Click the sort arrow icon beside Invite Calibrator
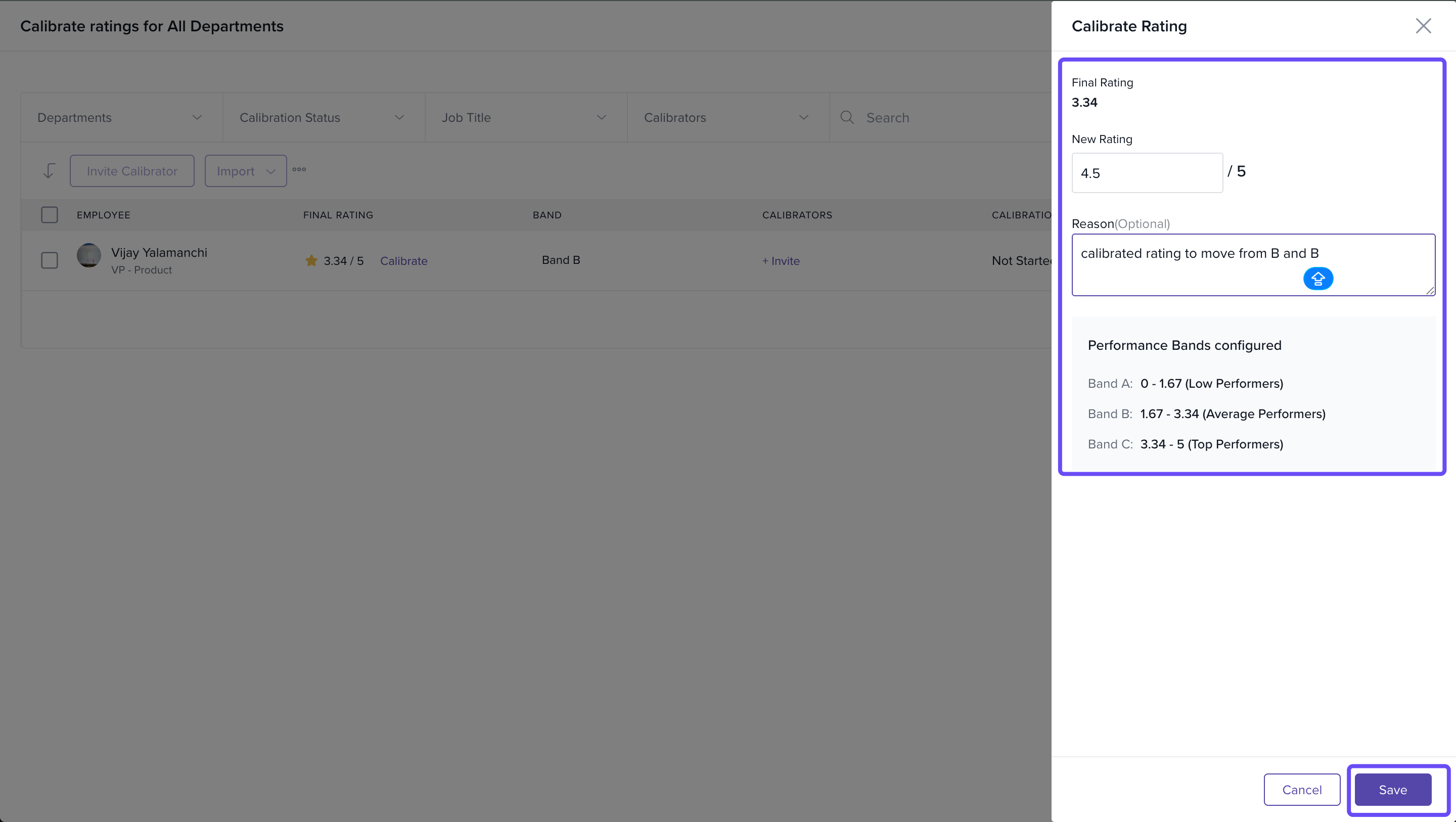The image size is (1456, 822). click(49, 171)
